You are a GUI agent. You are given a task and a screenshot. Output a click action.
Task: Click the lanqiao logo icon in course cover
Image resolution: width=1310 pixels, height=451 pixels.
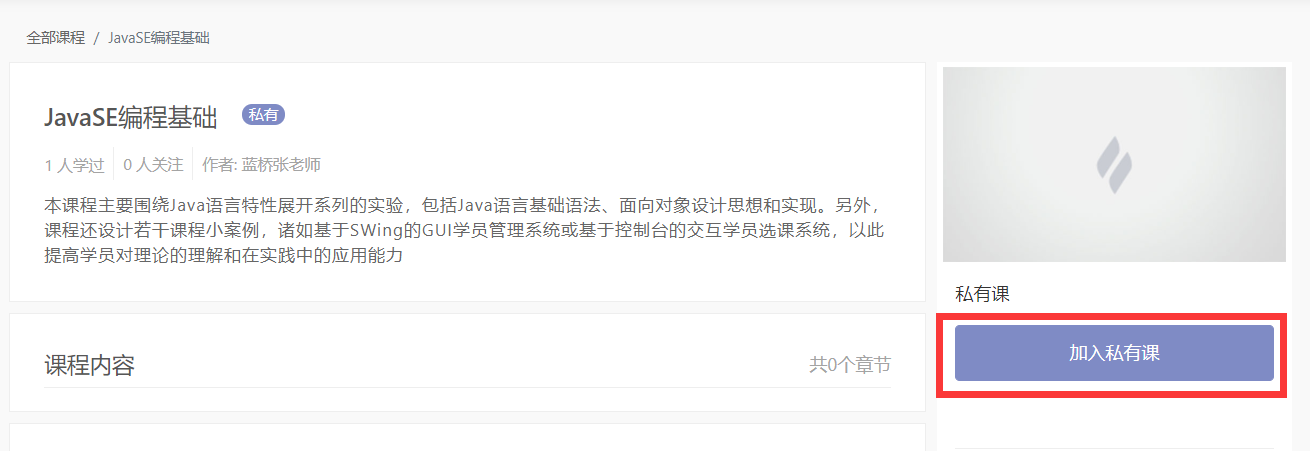coord(1114,165)
